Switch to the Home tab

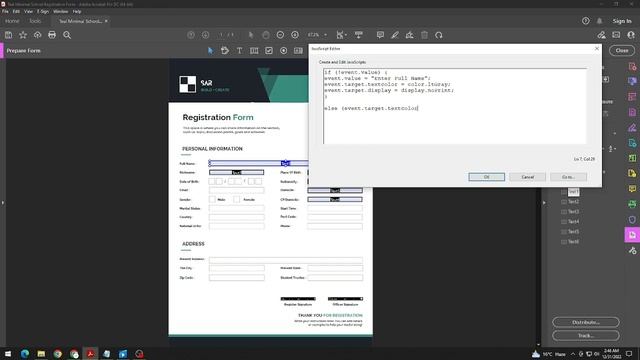tap(12, 21)
